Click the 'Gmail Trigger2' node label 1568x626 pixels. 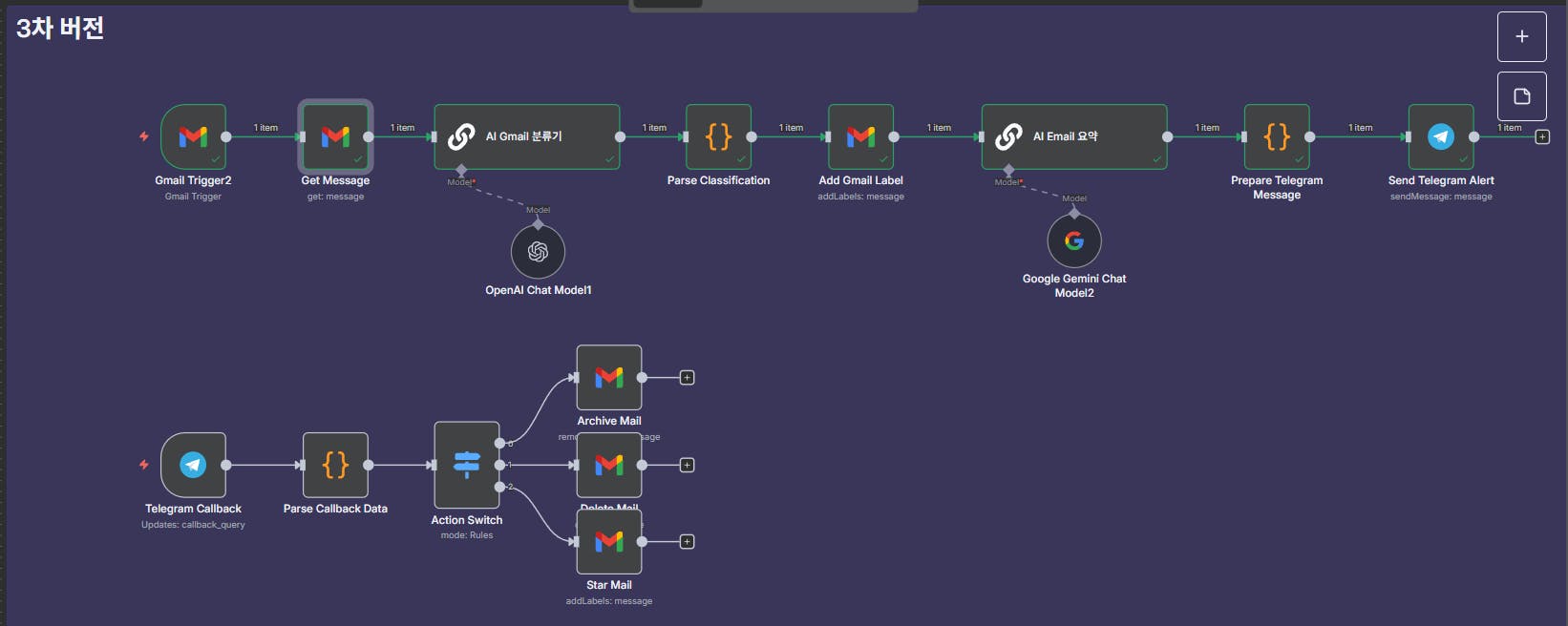coord(193,180)
